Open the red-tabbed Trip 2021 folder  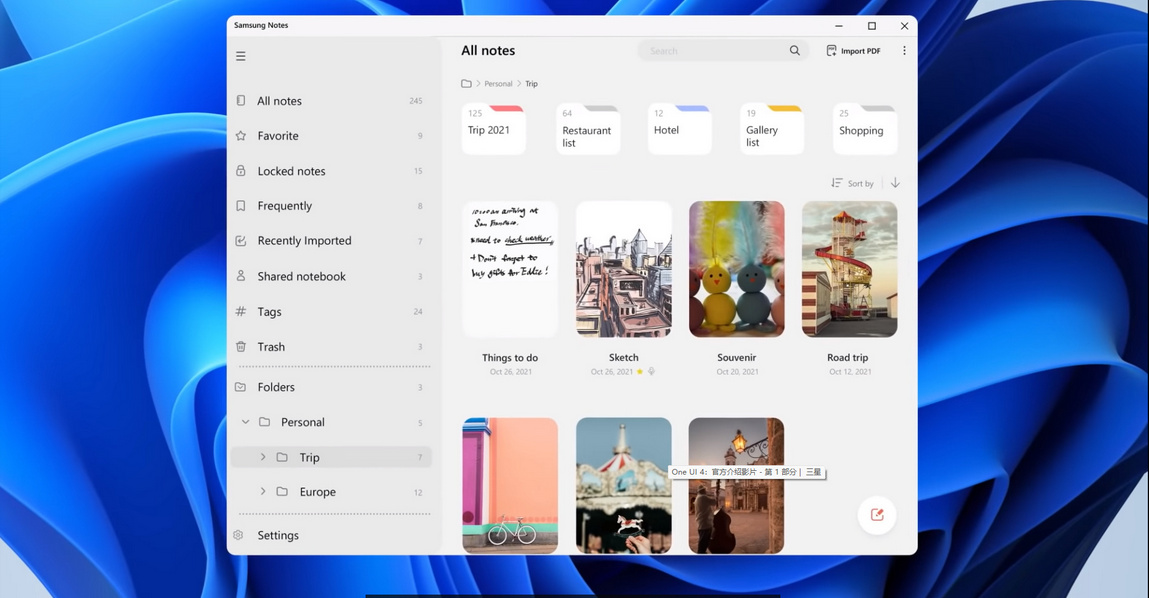tap(494, 130)
